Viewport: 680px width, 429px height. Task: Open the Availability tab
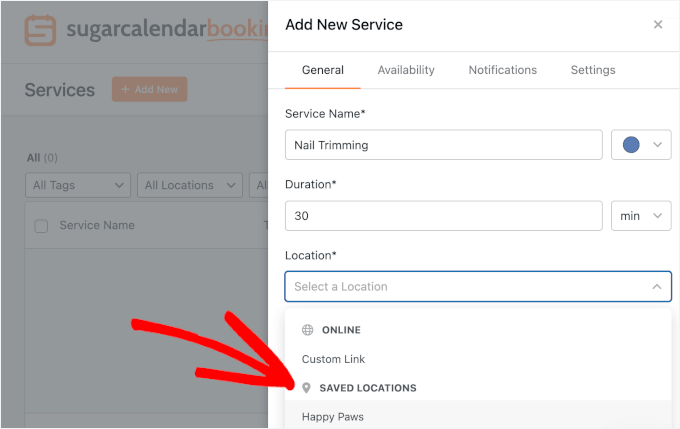(406, 70)
